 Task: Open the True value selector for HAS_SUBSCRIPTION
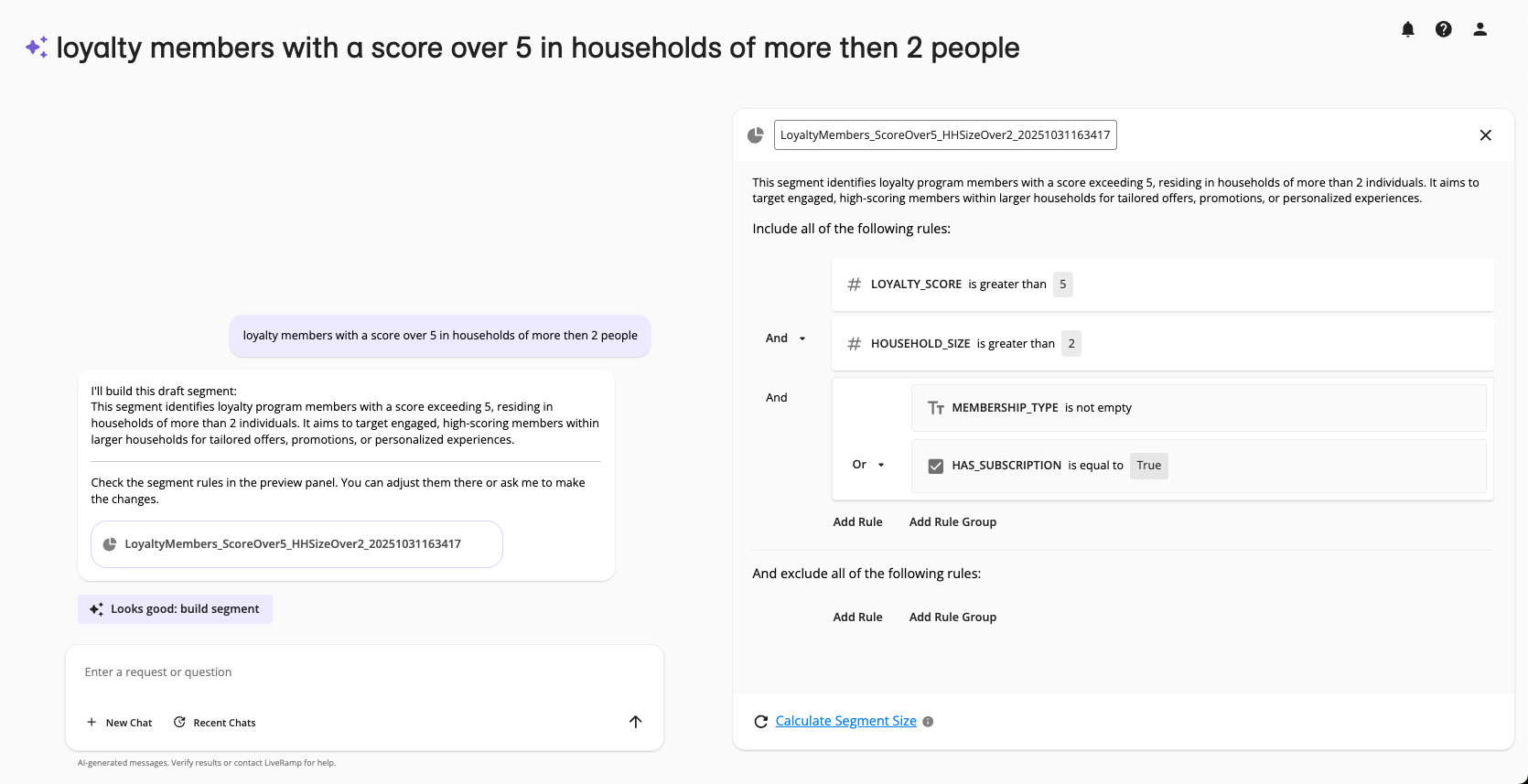point(1148,466)
